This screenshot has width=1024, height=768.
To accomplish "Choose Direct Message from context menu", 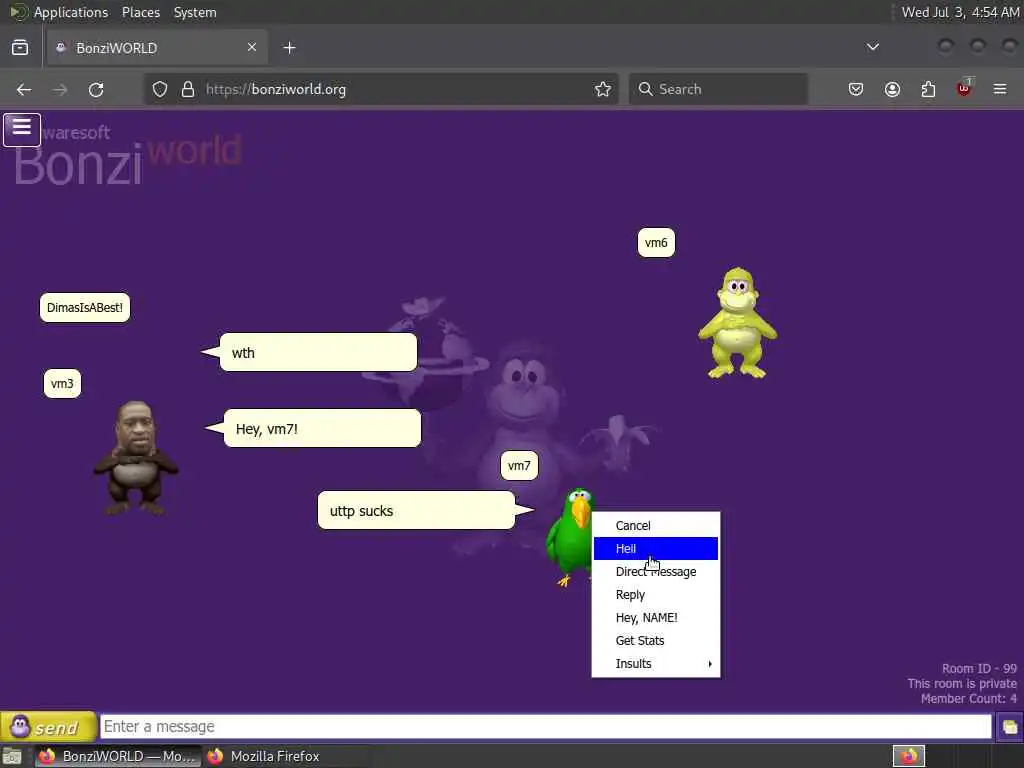I will 656,571.
